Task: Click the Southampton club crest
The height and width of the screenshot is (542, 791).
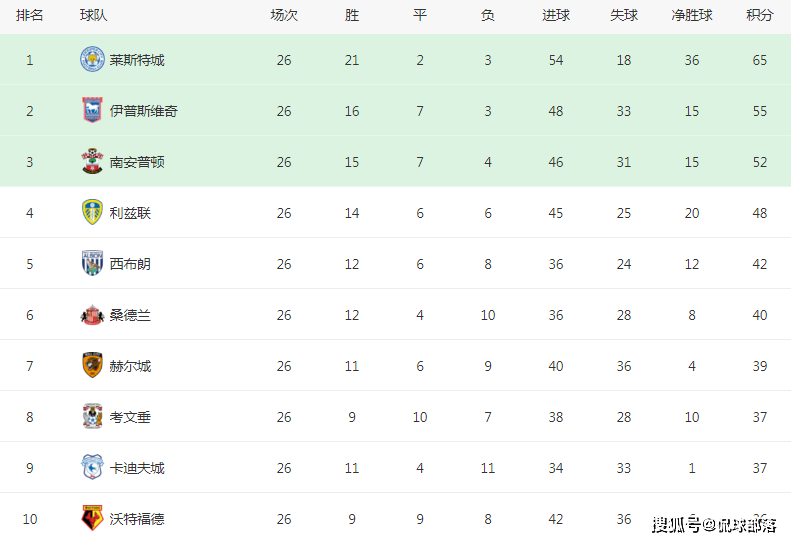Action: point(92,161)
